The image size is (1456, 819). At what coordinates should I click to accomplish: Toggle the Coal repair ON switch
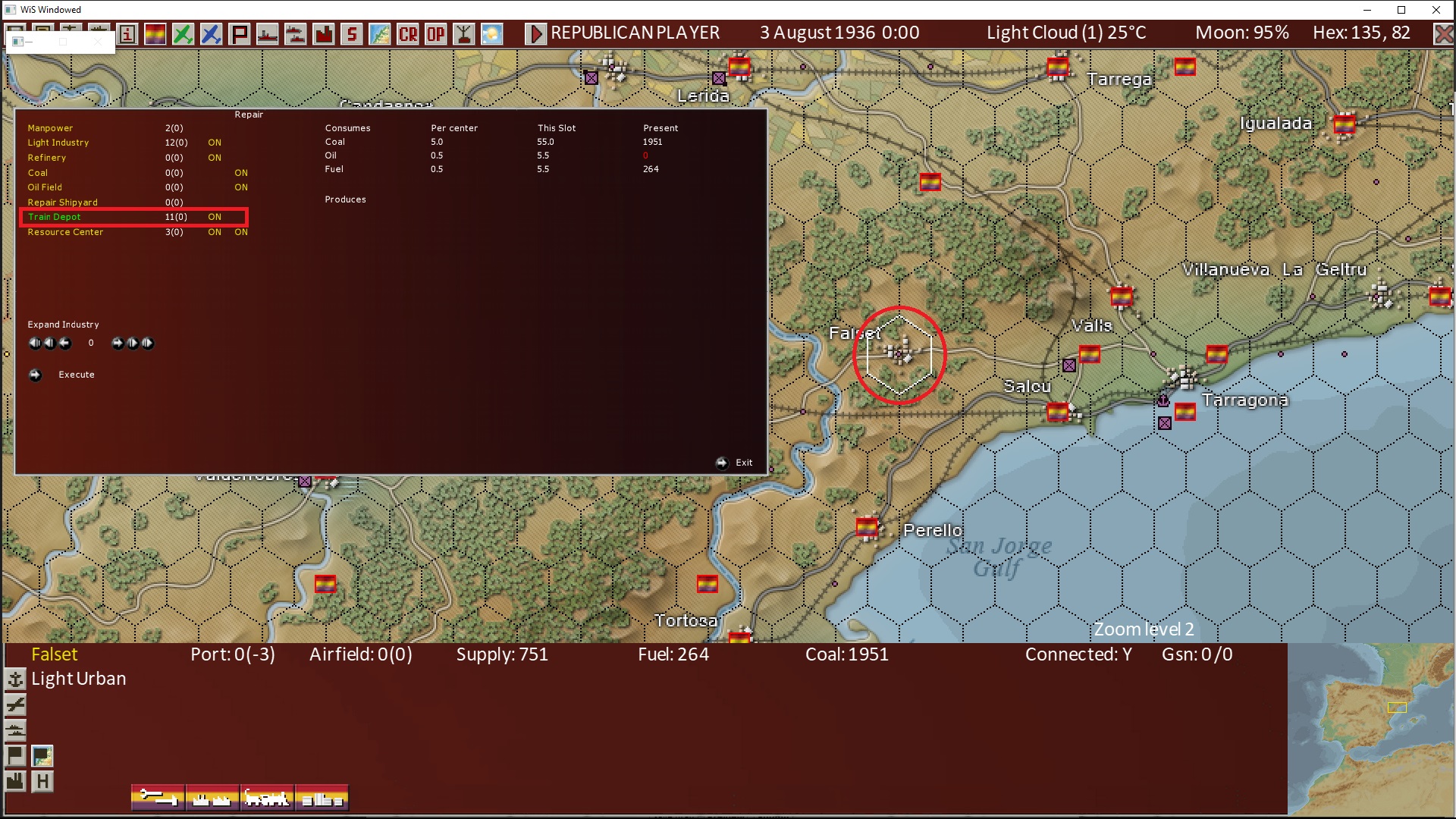[241, 173]
